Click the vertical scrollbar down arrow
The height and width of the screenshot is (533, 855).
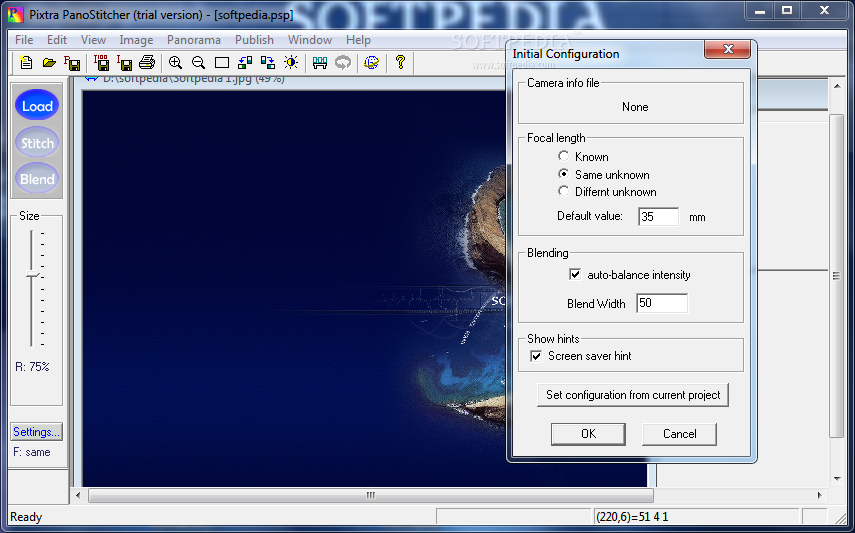pyautogui.click(x=836, y=478)
